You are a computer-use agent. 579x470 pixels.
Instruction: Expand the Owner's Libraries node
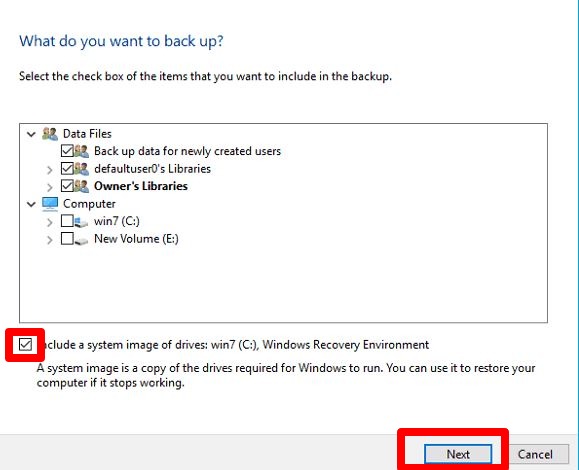coord(49,187)
